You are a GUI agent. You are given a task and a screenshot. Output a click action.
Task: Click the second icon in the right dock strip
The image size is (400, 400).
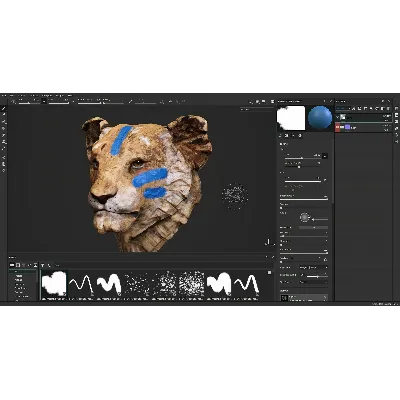point(397,116)
